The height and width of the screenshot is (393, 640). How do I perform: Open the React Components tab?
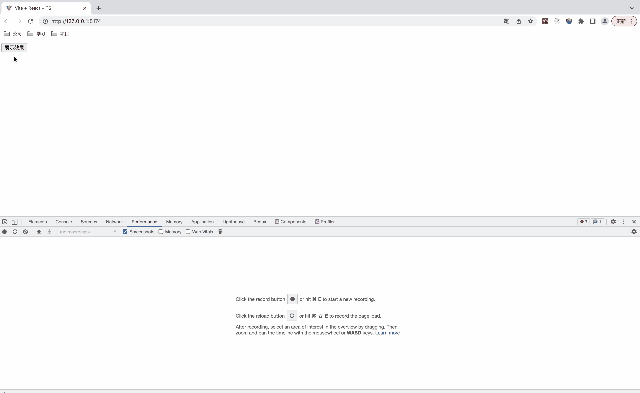[x=290, y=222]
